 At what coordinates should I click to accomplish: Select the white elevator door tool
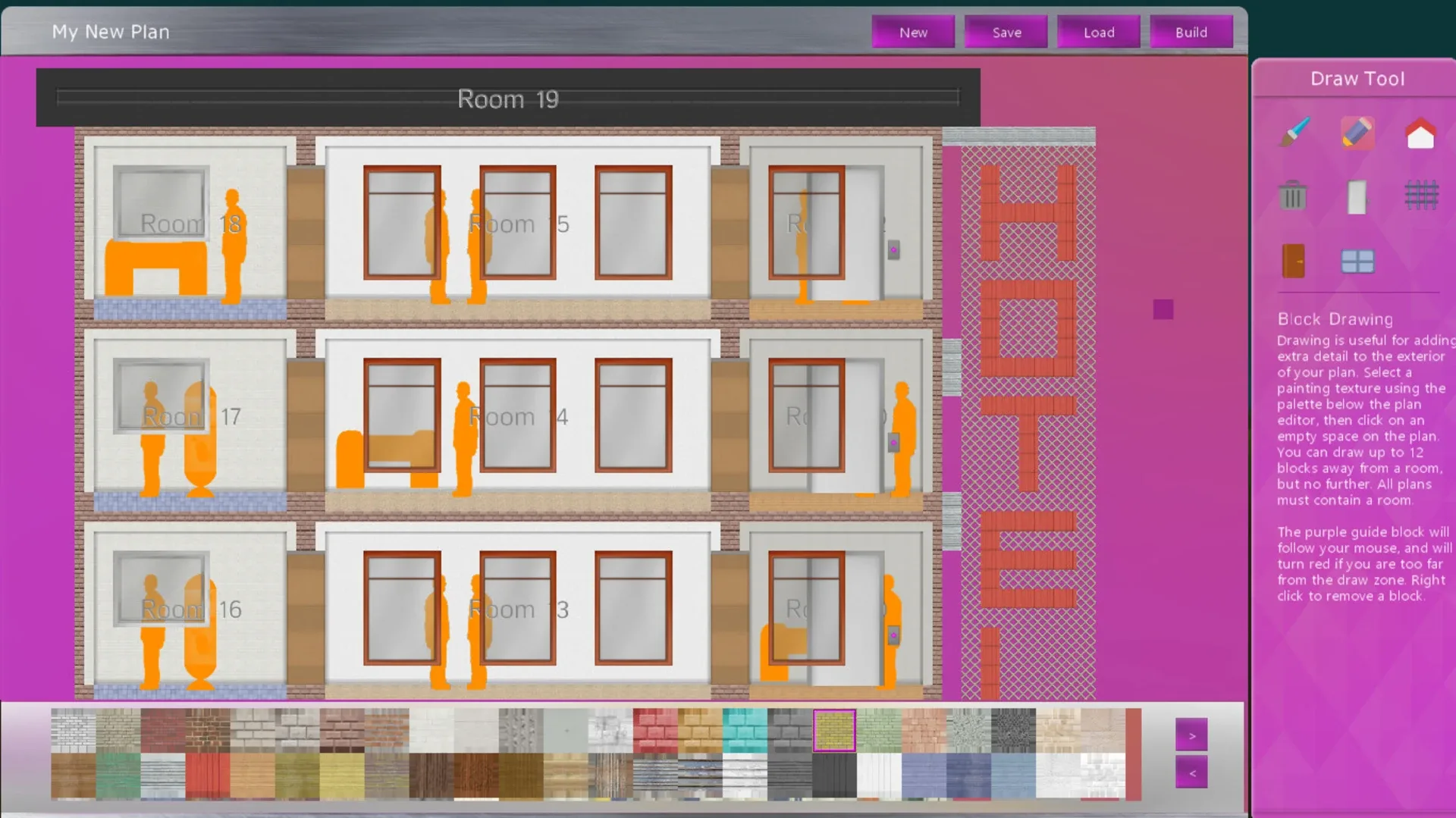[1357, 196]
